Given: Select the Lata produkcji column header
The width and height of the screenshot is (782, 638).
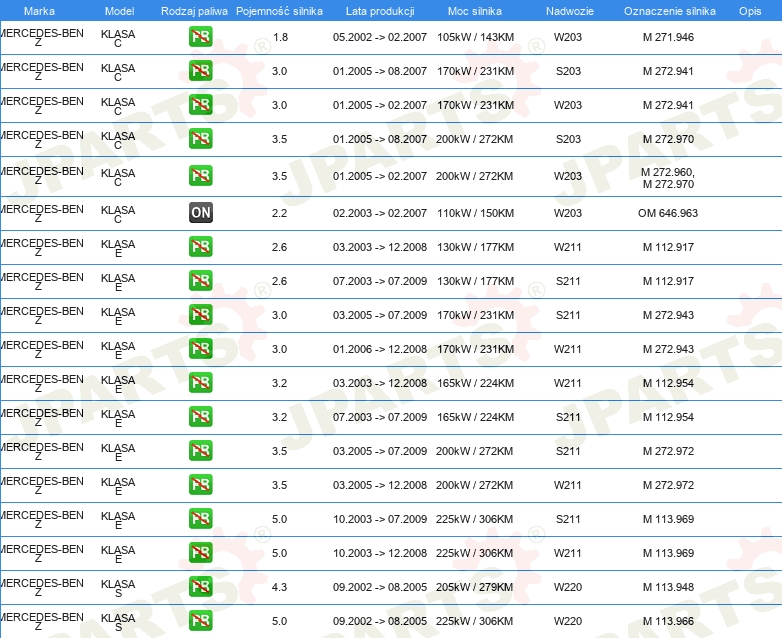Looking at the screenshot, I should point(380,11).
